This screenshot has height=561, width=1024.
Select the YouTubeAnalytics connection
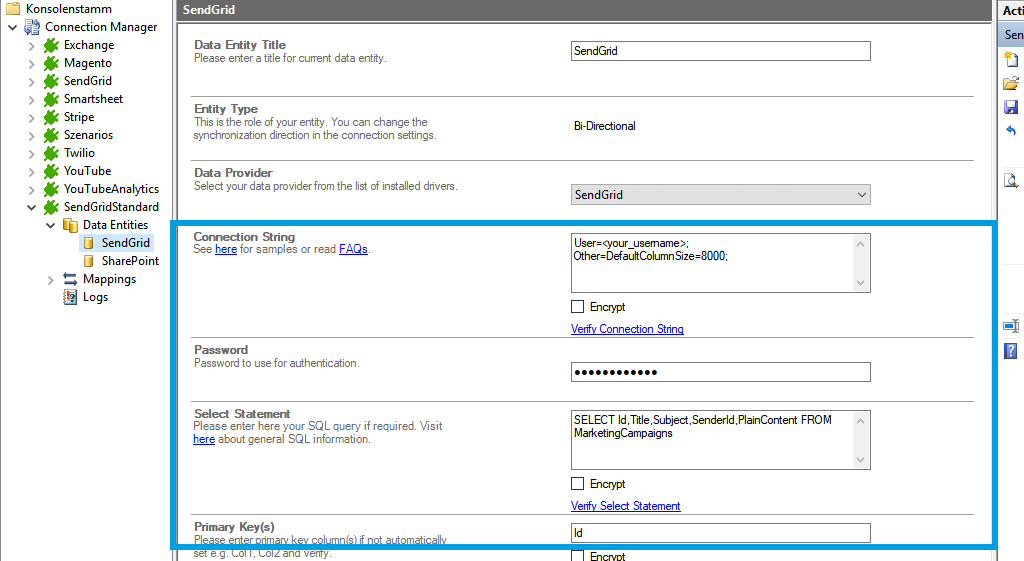(x=110, y=189)
